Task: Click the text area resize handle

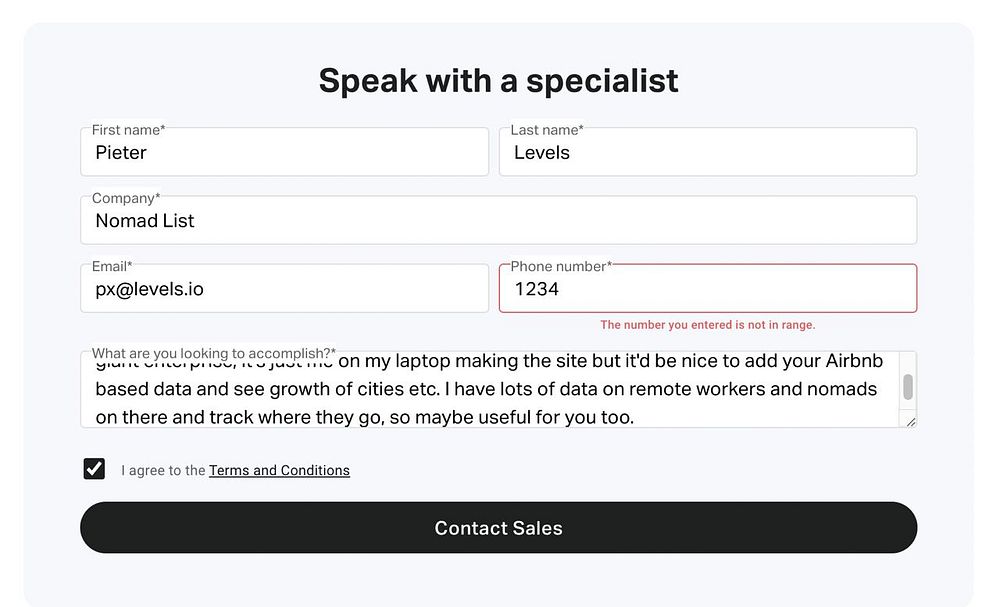Action: tap(910, 422)
